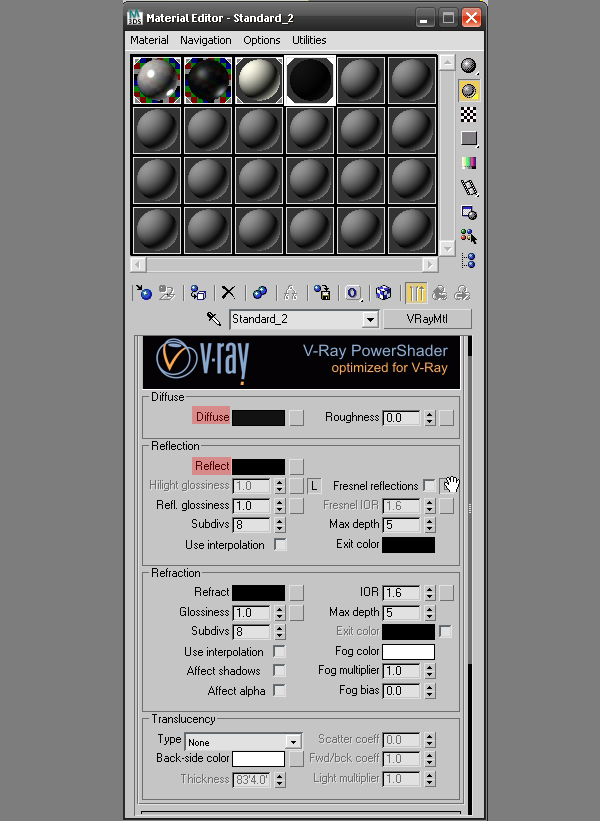Viewport: 600px width, 821px height.
Task: Open the Diffuse color swatch
Action: [x=259, y=418]
